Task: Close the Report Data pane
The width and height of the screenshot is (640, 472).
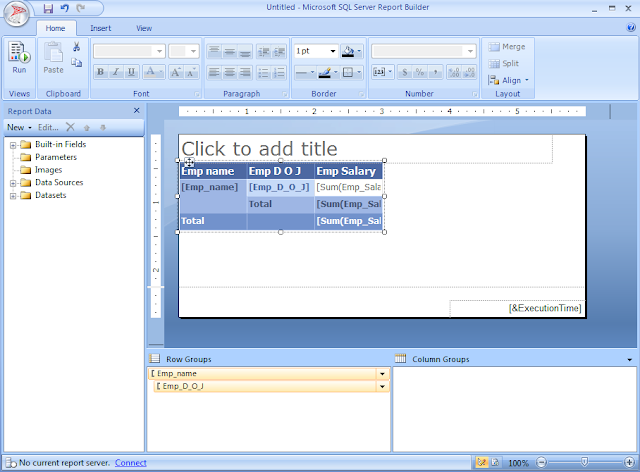Action: 137,111
